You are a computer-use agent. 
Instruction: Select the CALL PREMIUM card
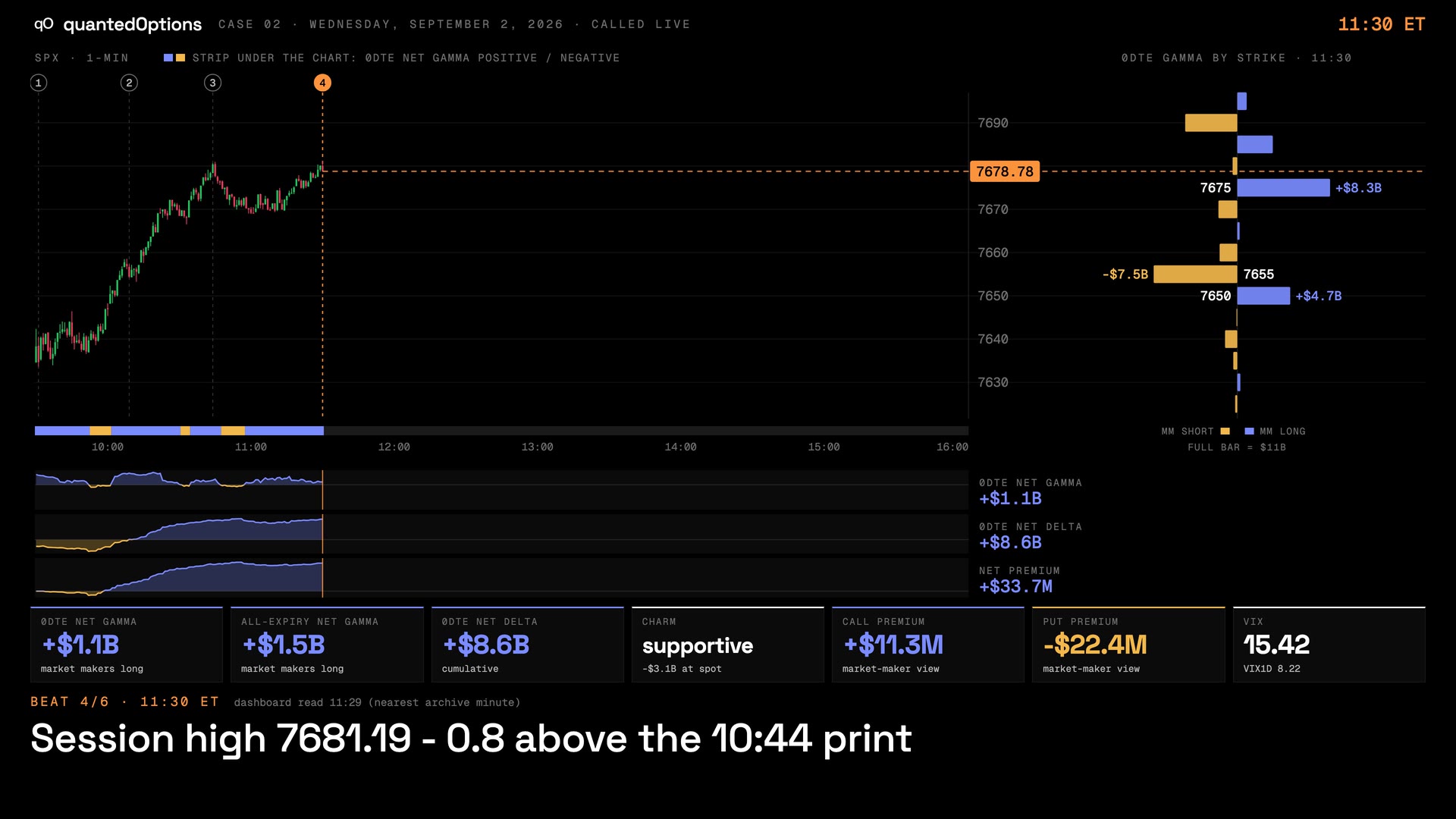pos(928,645)
